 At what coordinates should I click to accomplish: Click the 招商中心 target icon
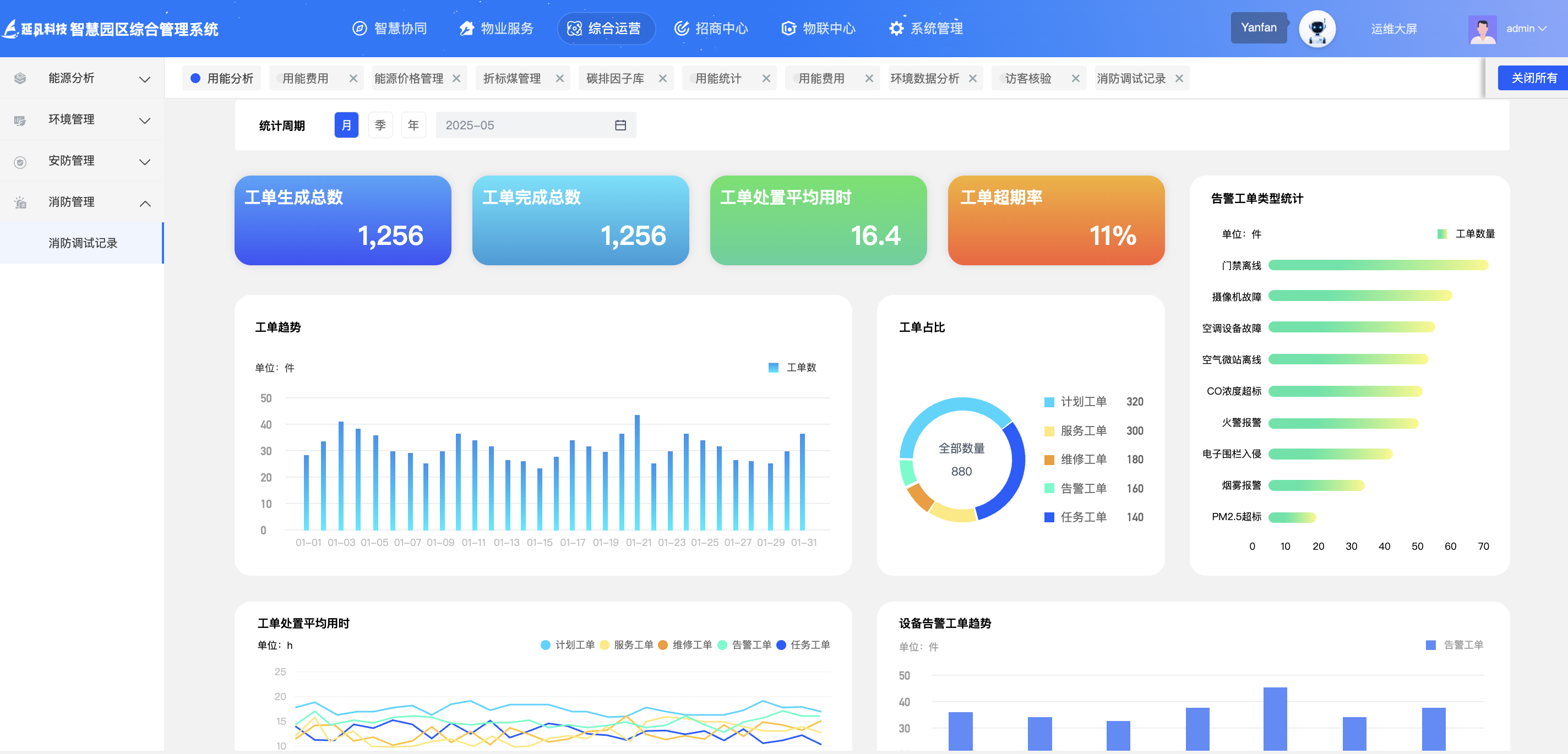[x=681, y=29]
